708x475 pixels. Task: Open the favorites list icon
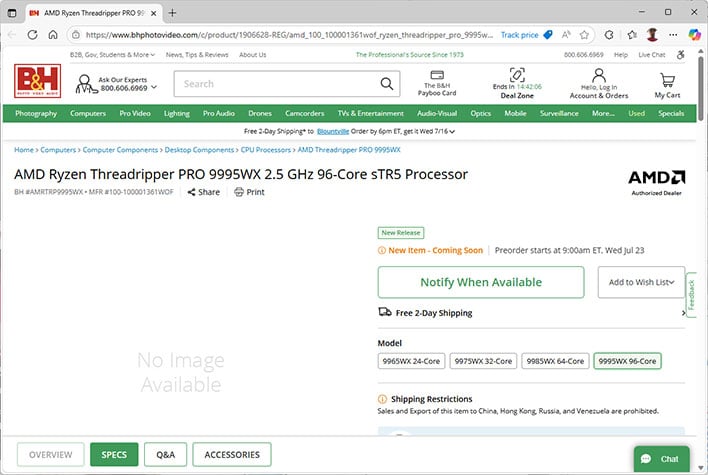click(632, 35)
